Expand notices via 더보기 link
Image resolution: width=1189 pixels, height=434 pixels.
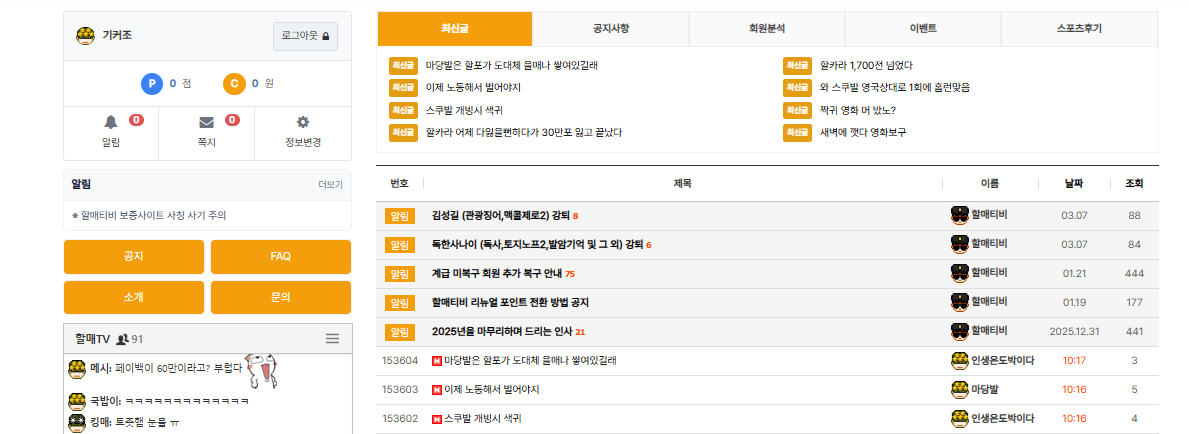click(330, 185)
